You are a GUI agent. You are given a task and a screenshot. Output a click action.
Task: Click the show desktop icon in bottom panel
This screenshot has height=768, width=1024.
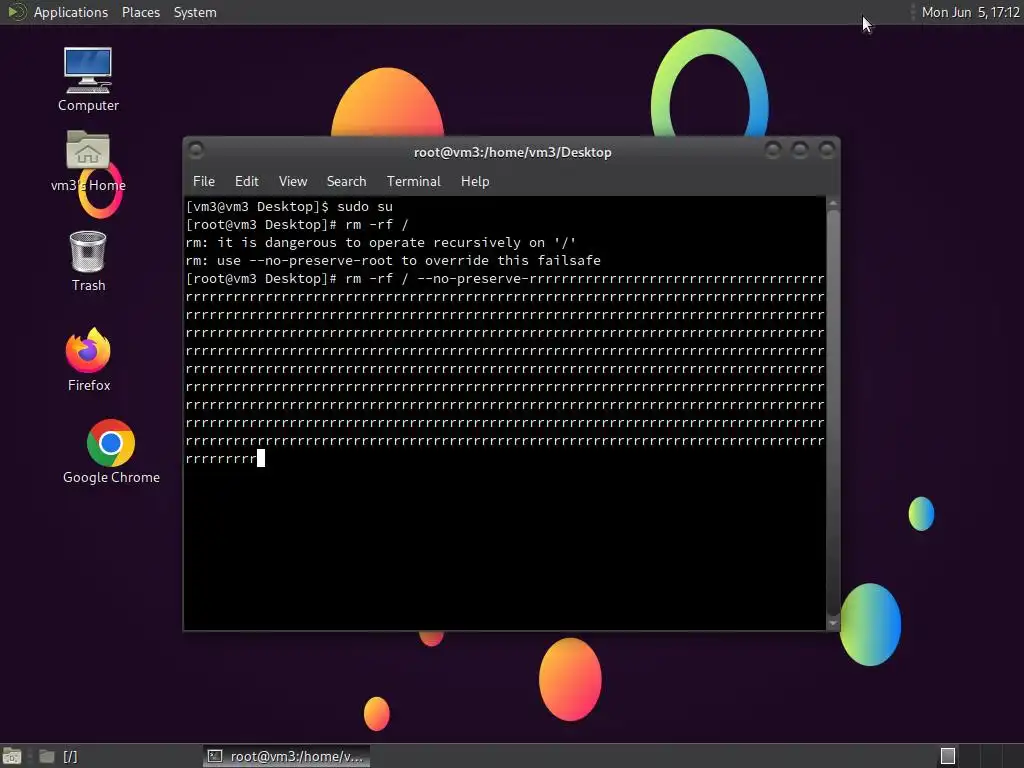coord(12,756)
